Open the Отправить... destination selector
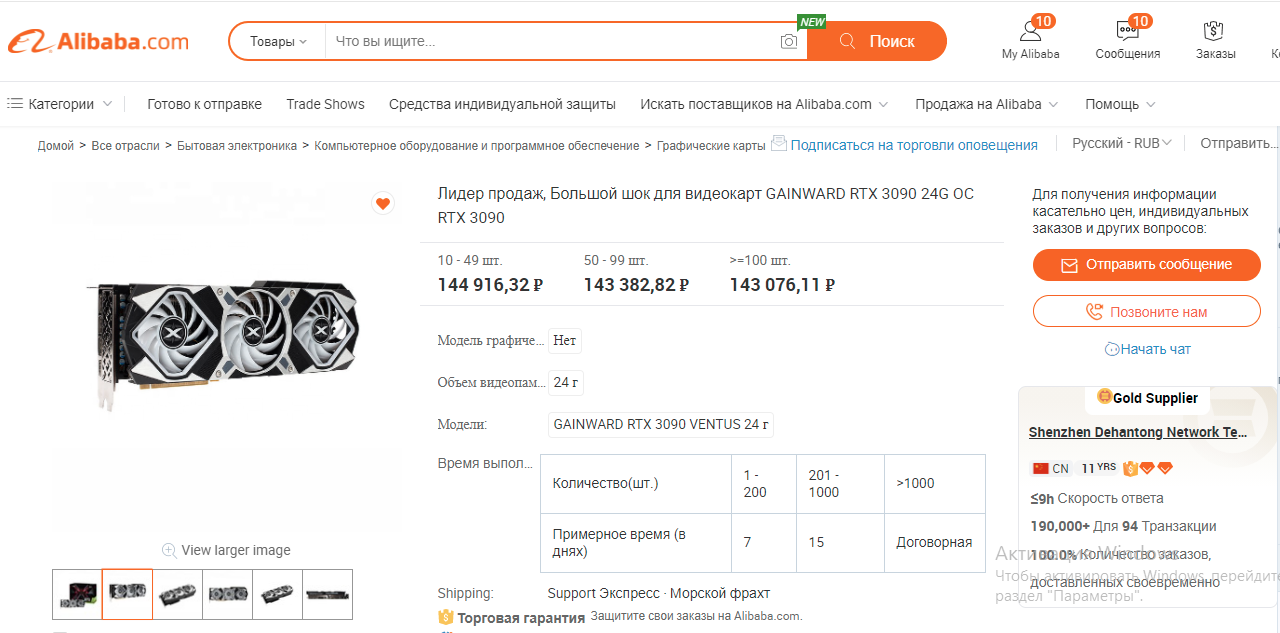This screenshot has height=633, width=1280. (x=1239, y=143)
